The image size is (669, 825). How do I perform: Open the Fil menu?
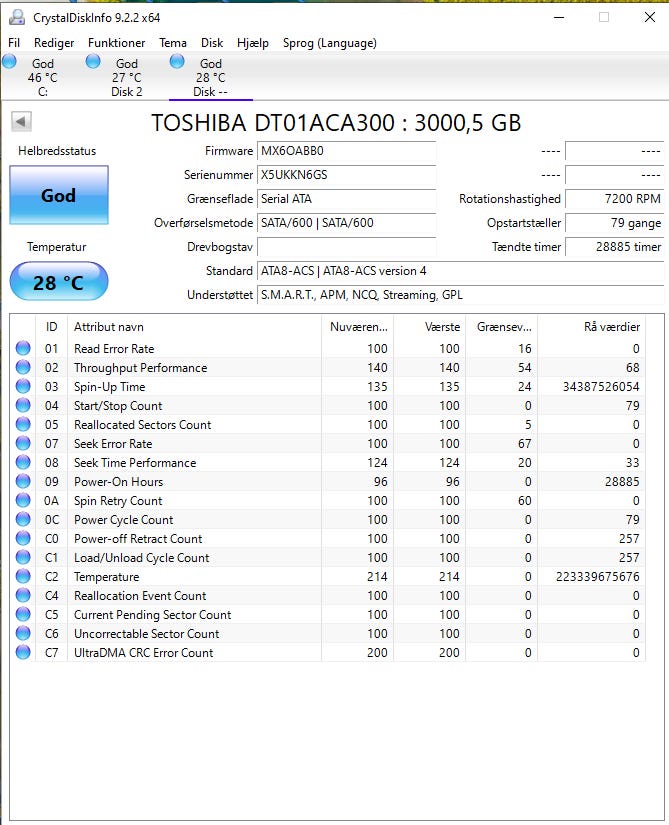[14, 43]
